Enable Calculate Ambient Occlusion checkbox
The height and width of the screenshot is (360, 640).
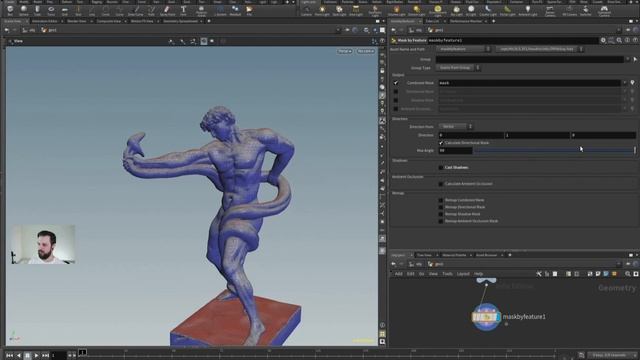(441, 184)
